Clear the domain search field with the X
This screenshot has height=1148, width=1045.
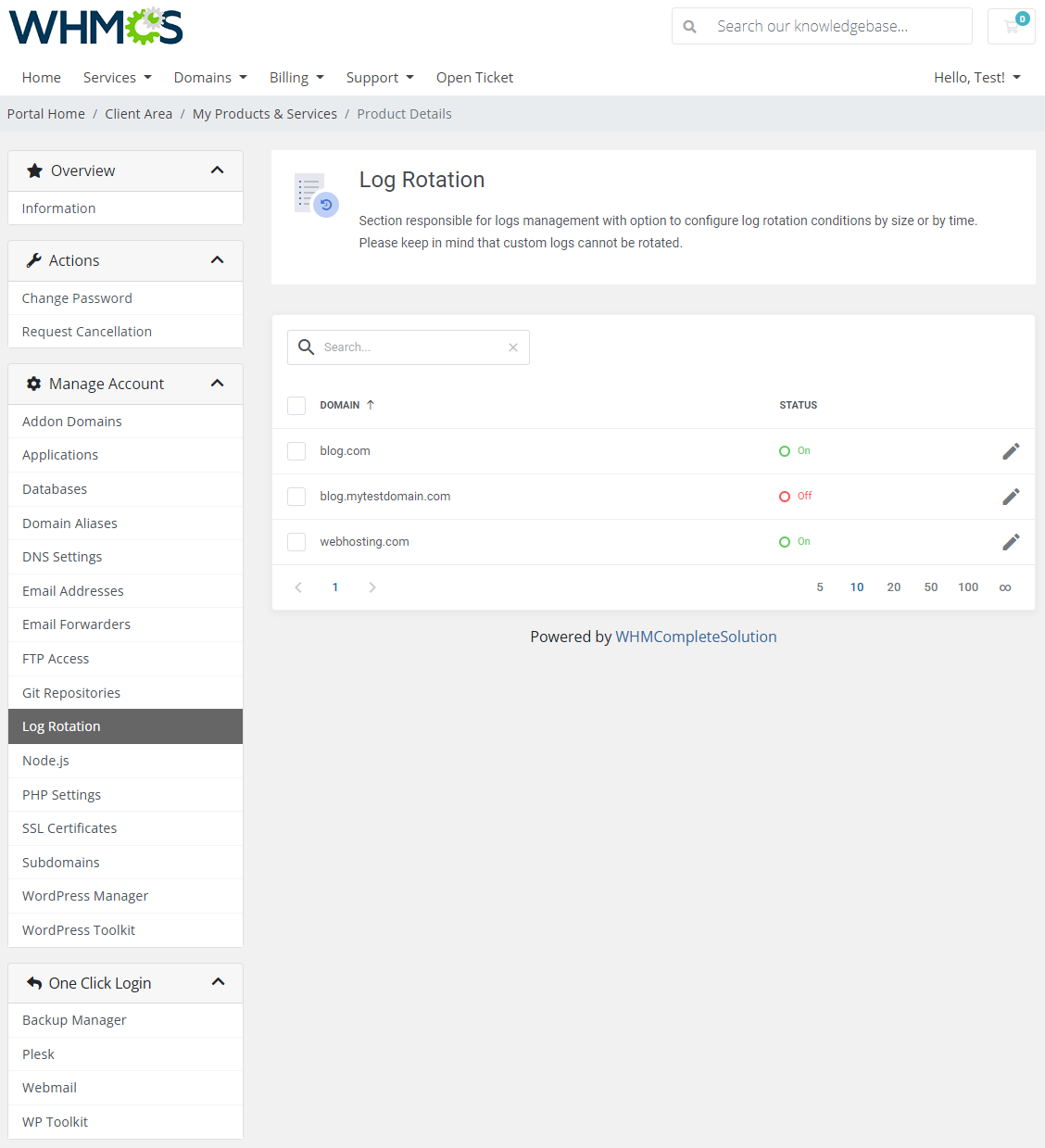click(x=513, y=347)
